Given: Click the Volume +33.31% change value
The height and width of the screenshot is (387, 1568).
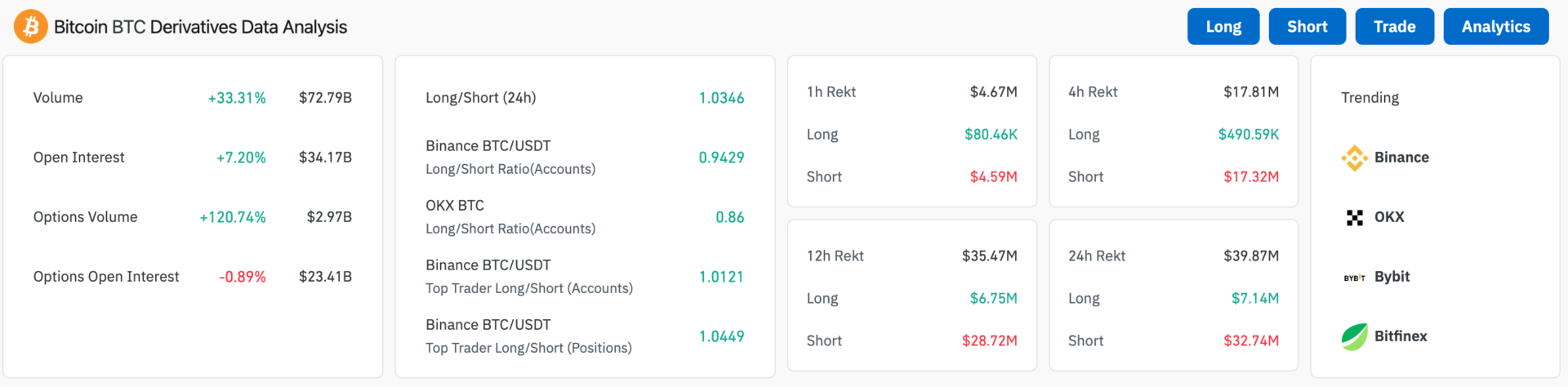Looking at the screenshot, I should [237, 98].
